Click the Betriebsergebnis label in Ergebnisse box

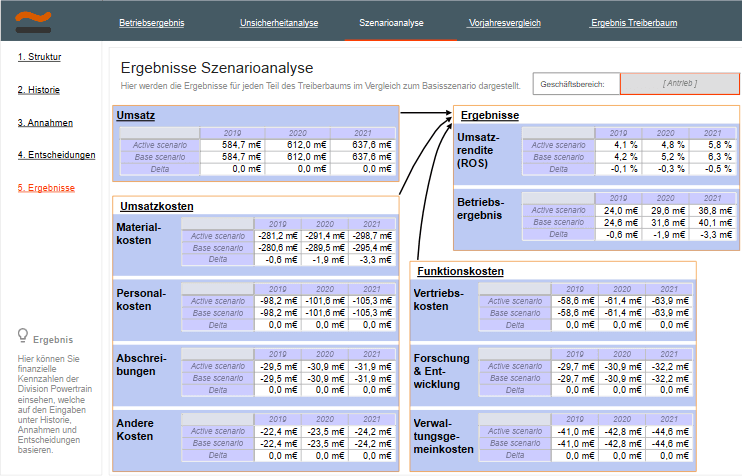click(480, 209)
